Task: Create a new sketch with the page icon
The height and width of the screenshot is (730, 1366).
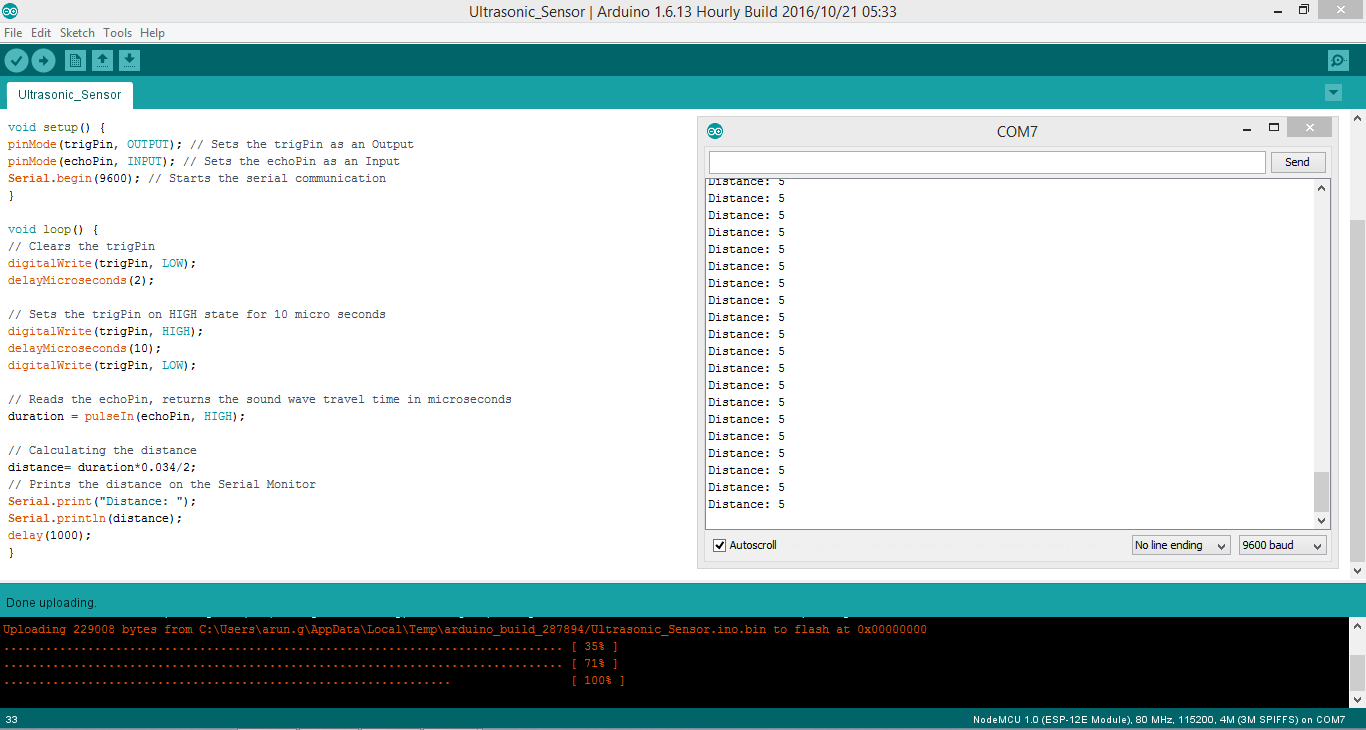Action: (x=75, y=61)
